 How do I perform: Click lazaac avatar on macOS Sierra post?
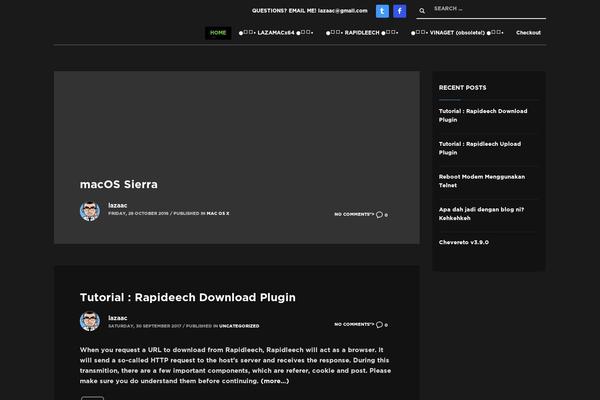pos(90,211)
